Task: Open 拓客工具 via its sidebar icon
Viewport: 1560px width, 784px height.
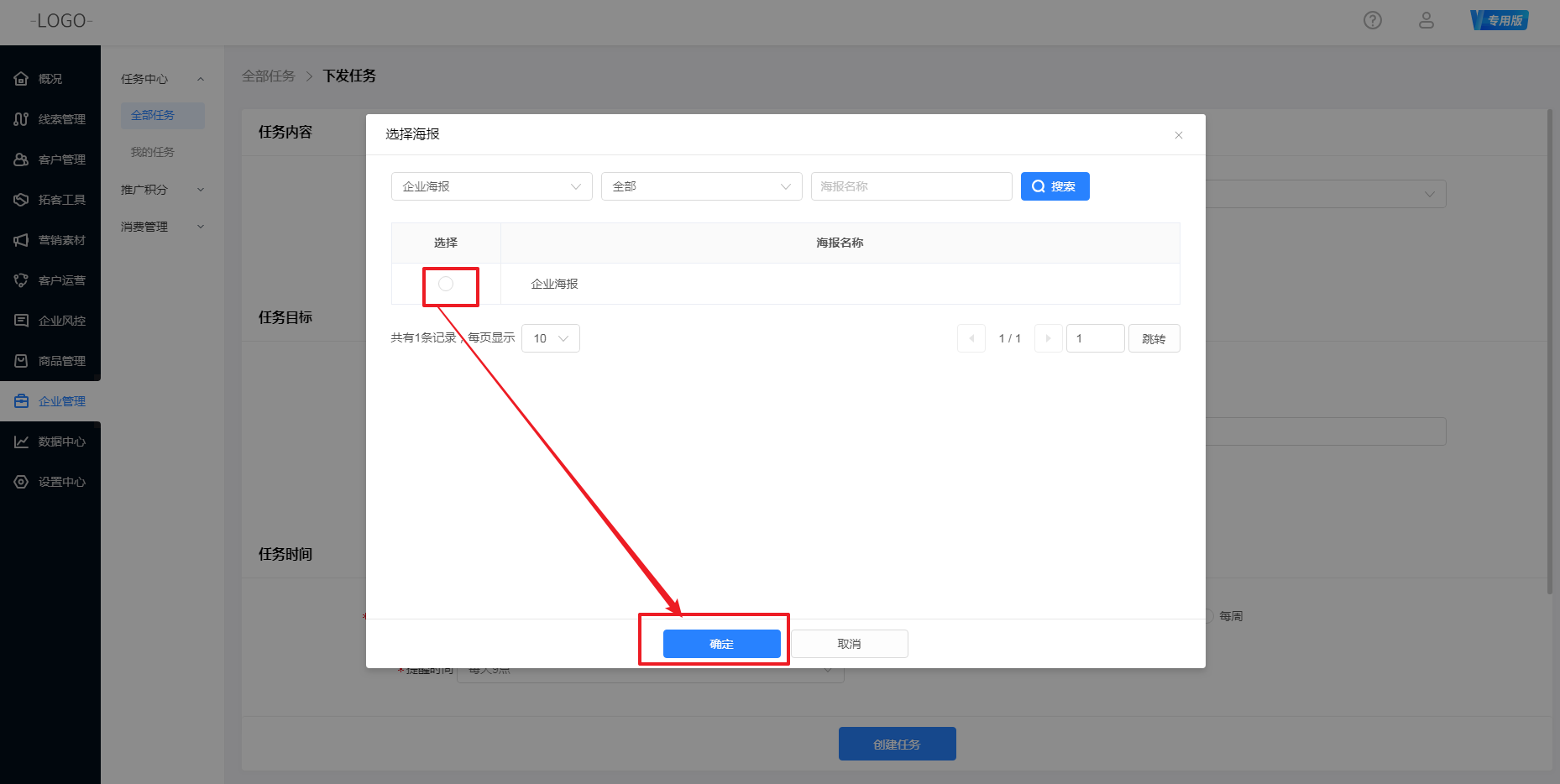Action: [x=21, y=200]
